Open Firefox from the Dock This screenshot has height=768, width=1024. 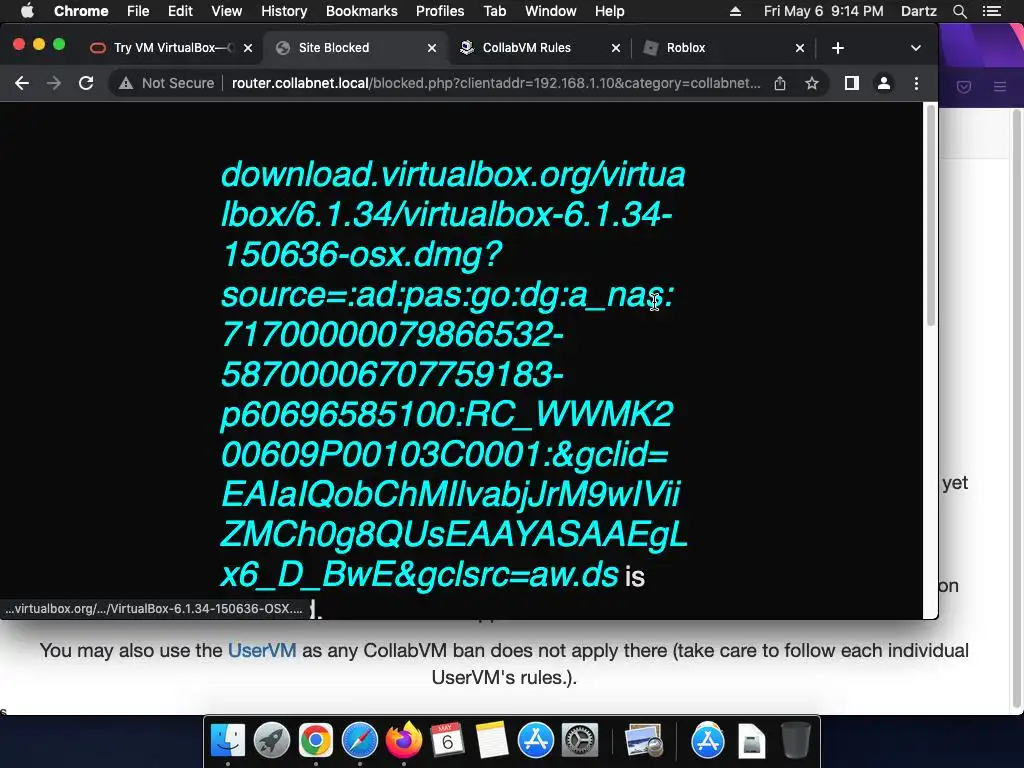[x=404, y=741]
